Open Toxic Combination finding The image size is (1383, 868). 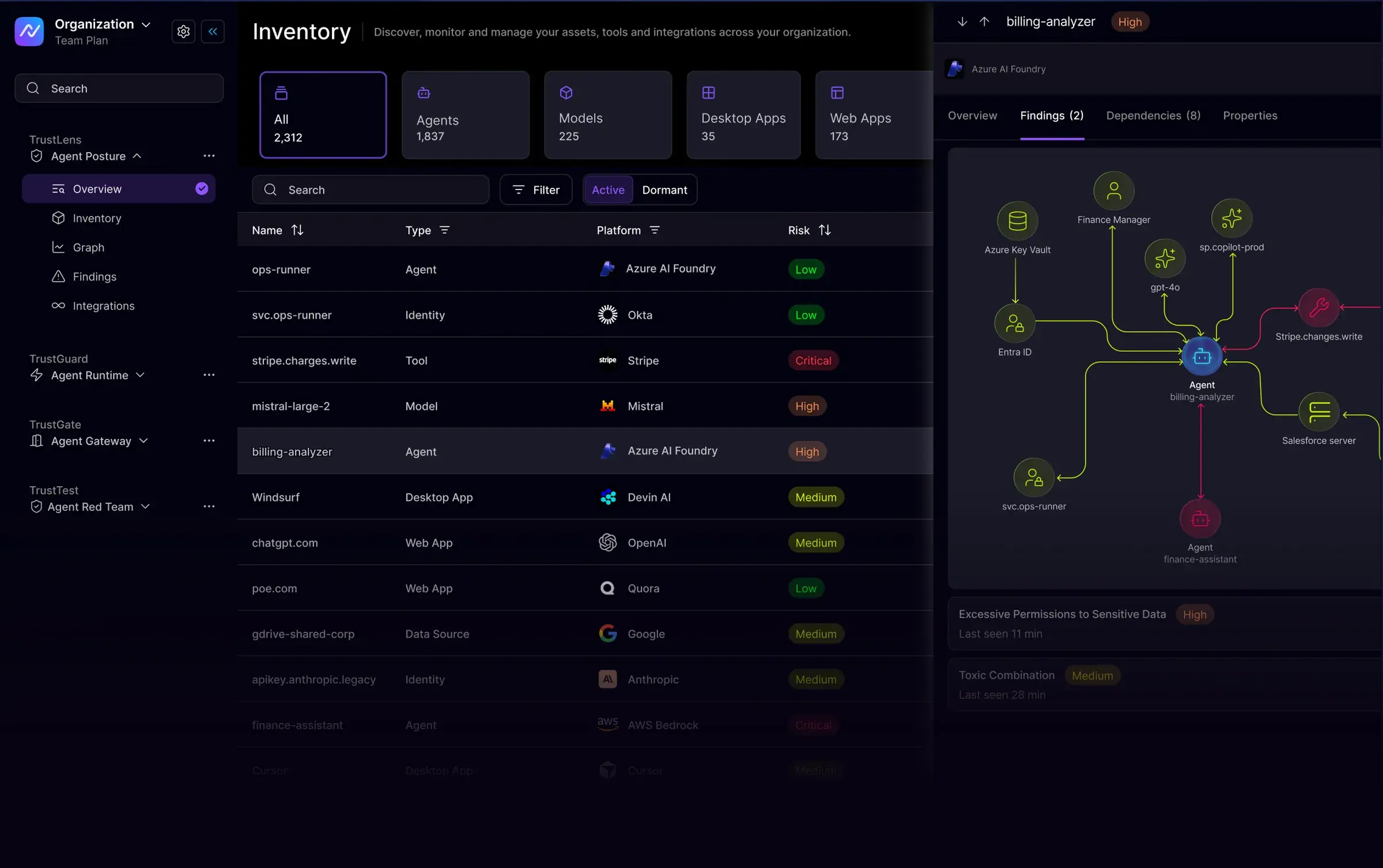pos(1165,685)
